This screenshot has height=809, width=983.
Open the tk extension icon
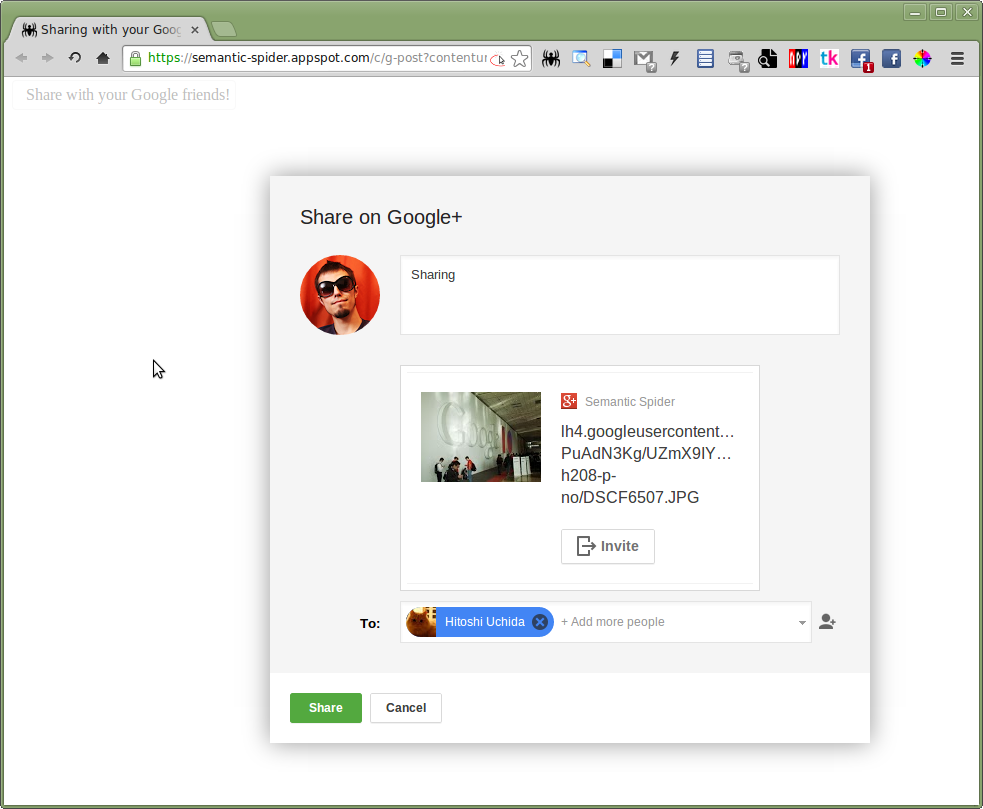(x=829, y=59)
